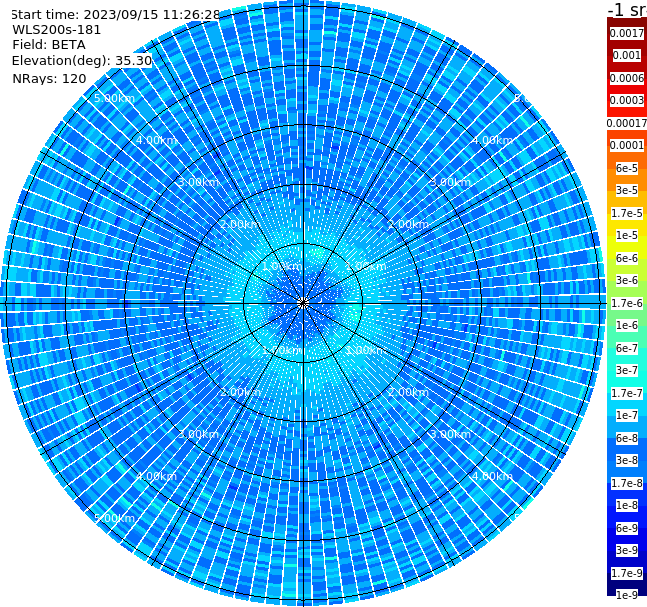Select the 1e-8 colorbar label
This screenshot has height=607, width=647.
627,505
